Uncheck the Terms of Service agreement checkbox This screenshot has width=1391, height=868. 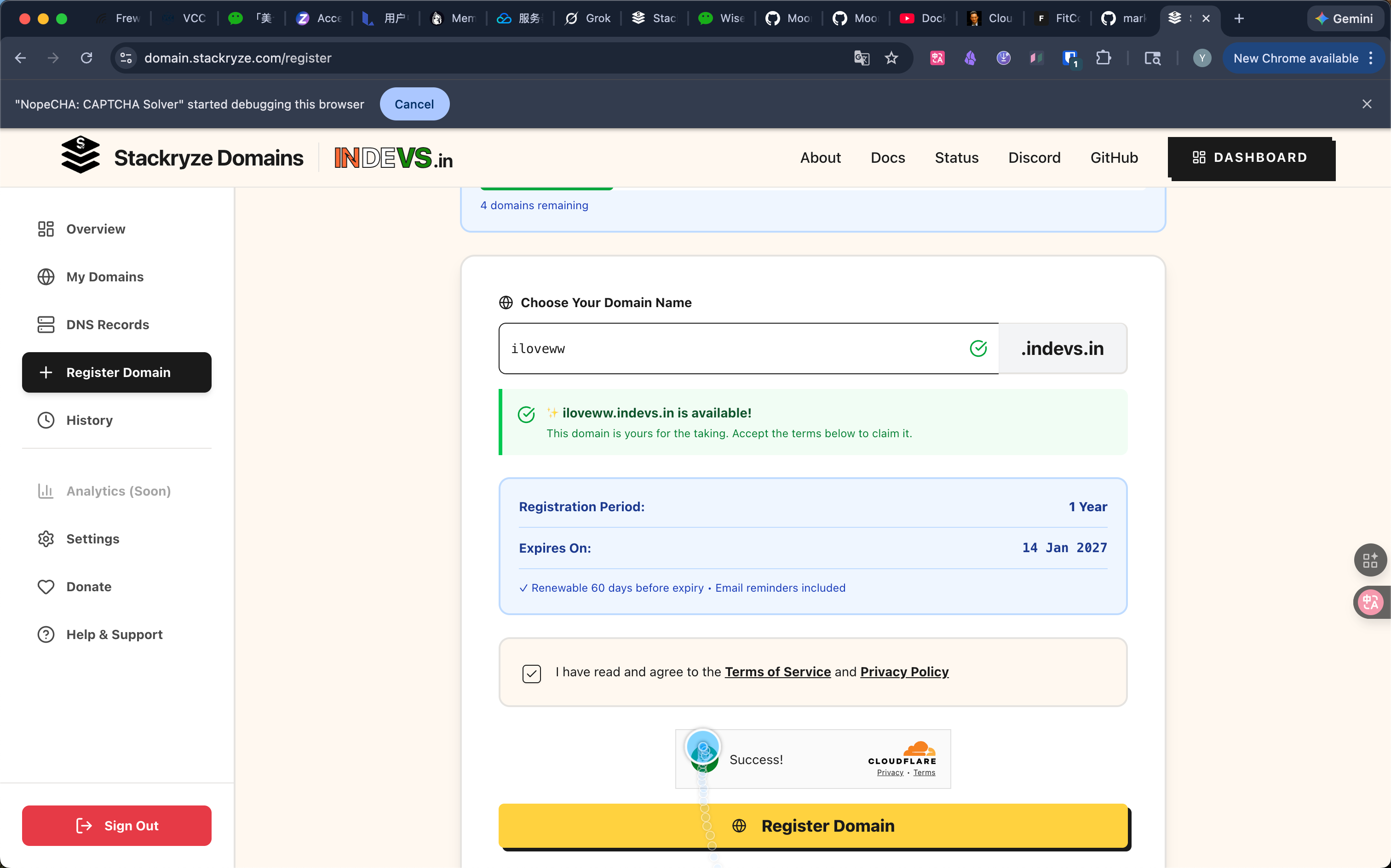532,673
